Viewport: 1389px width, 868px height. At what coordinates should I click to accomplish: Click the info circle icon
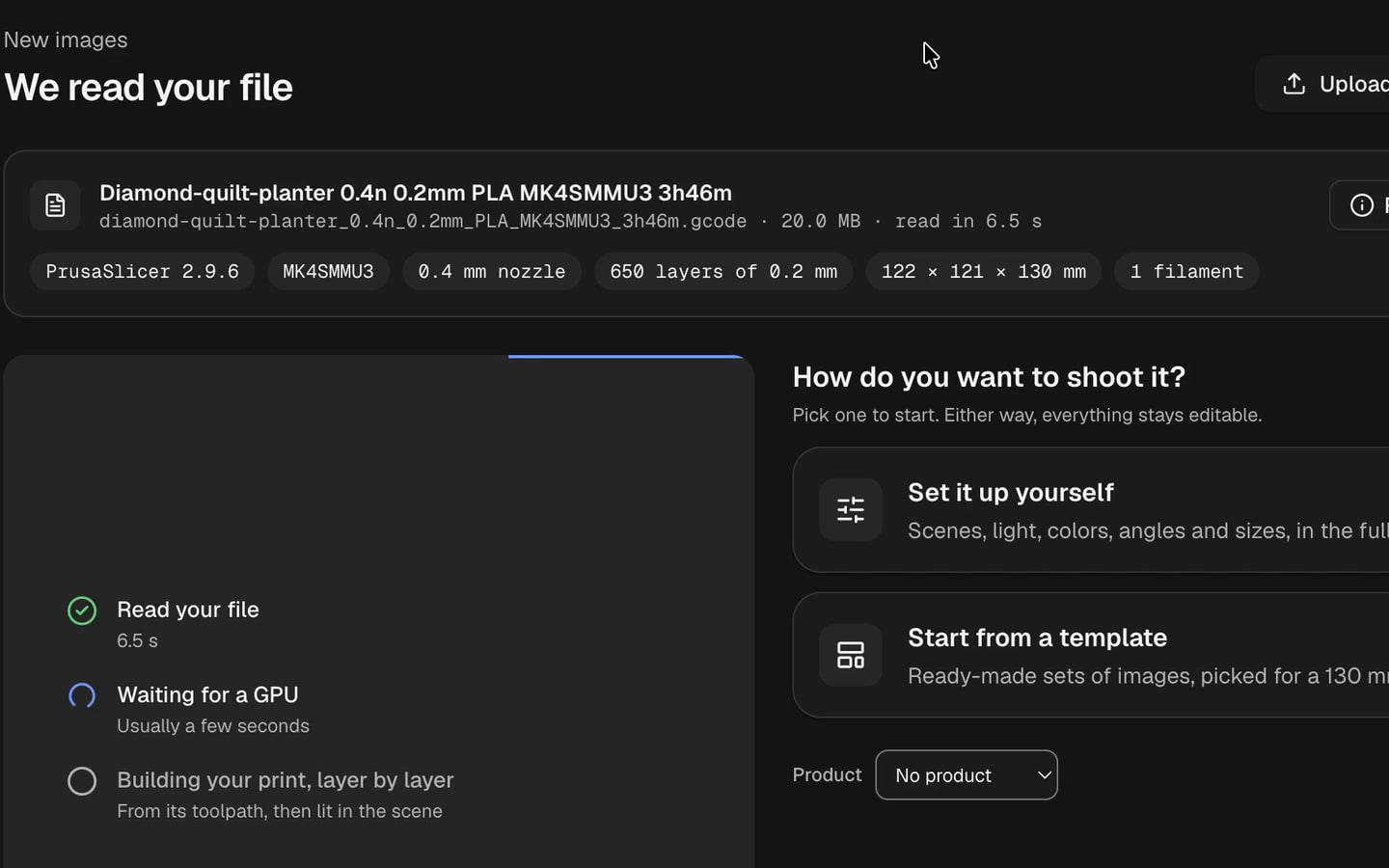[1362, 204]
